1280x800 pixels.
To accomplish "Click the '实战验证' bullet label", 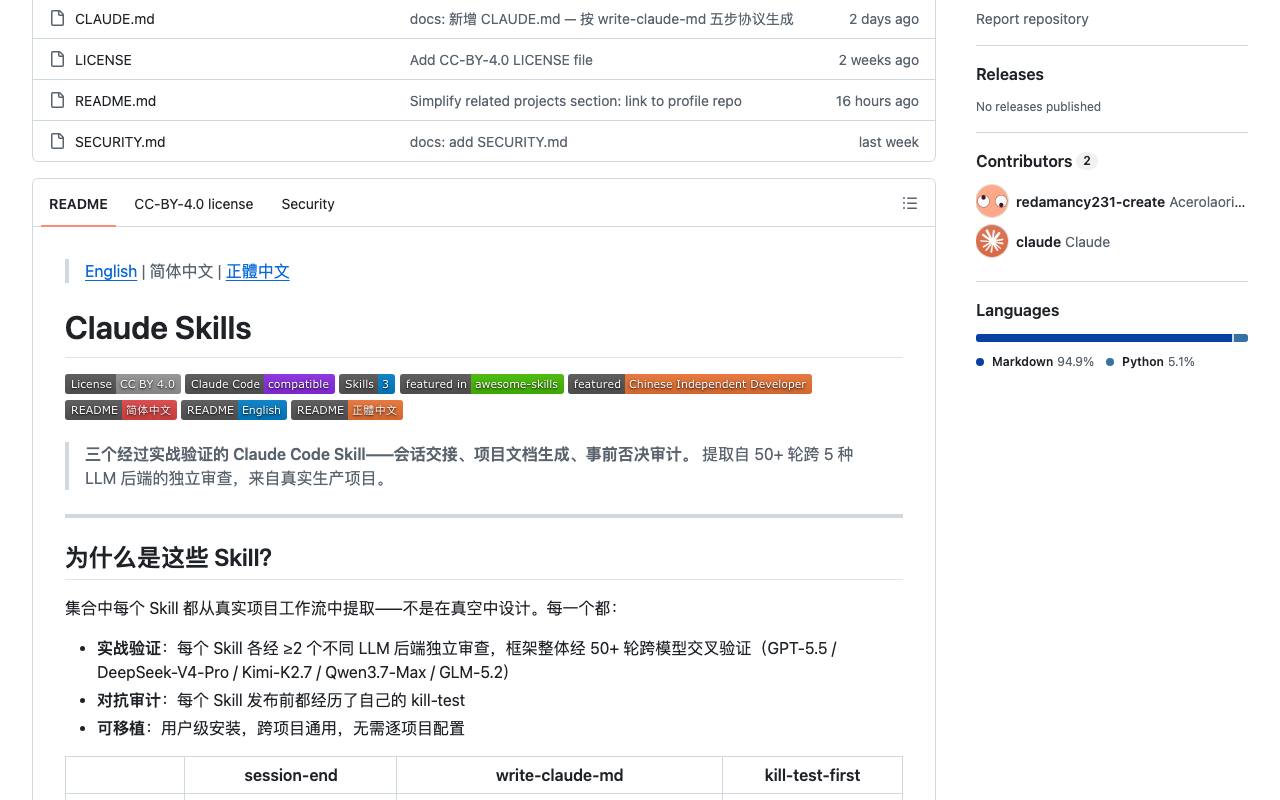I will (x=129, y=648).
